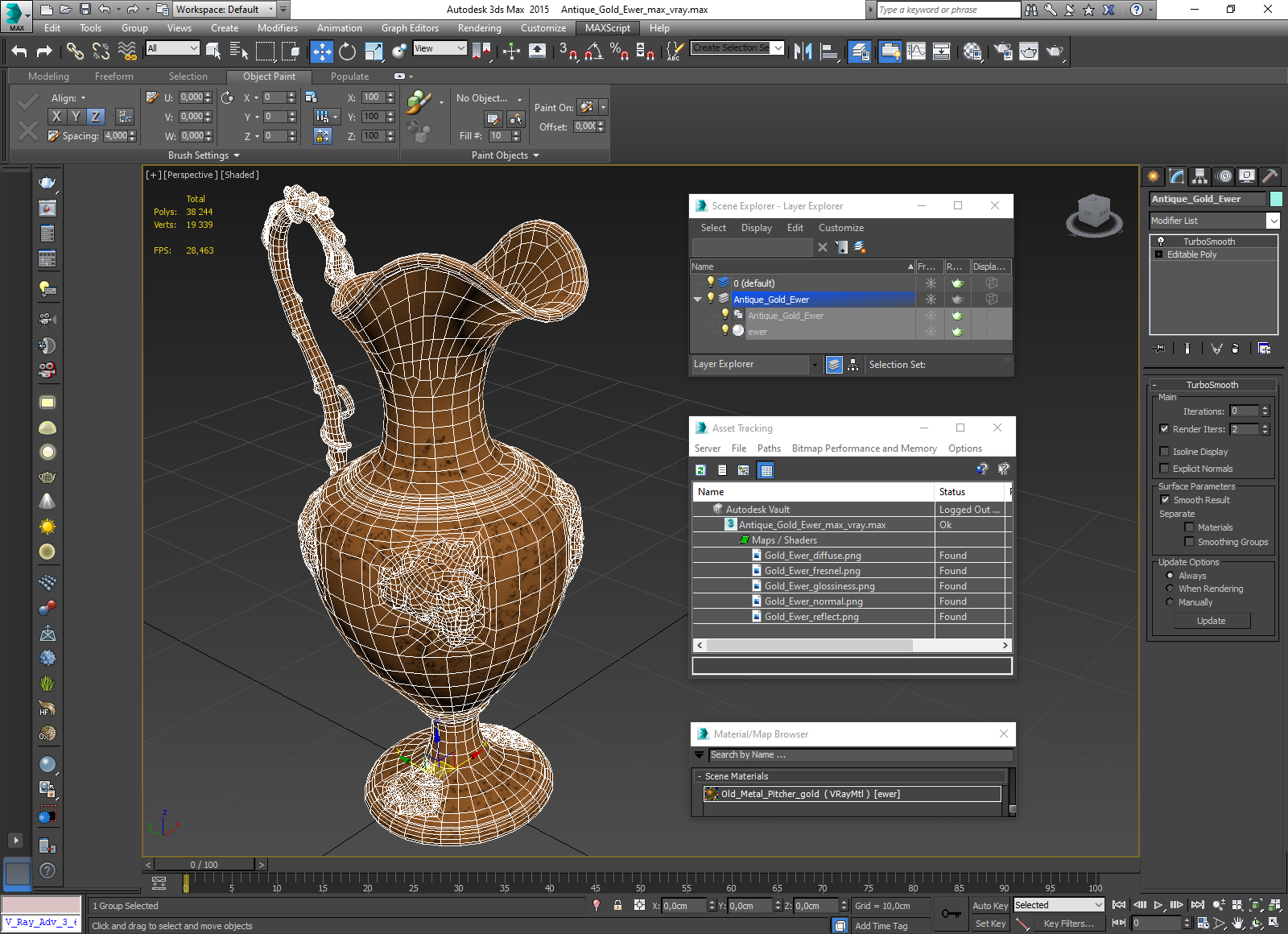Enable the Isoline Display checkbox
Image resolution: width=1288 pixels, height=934 pixels.
pyautogui.click(x=1164, y=452)
